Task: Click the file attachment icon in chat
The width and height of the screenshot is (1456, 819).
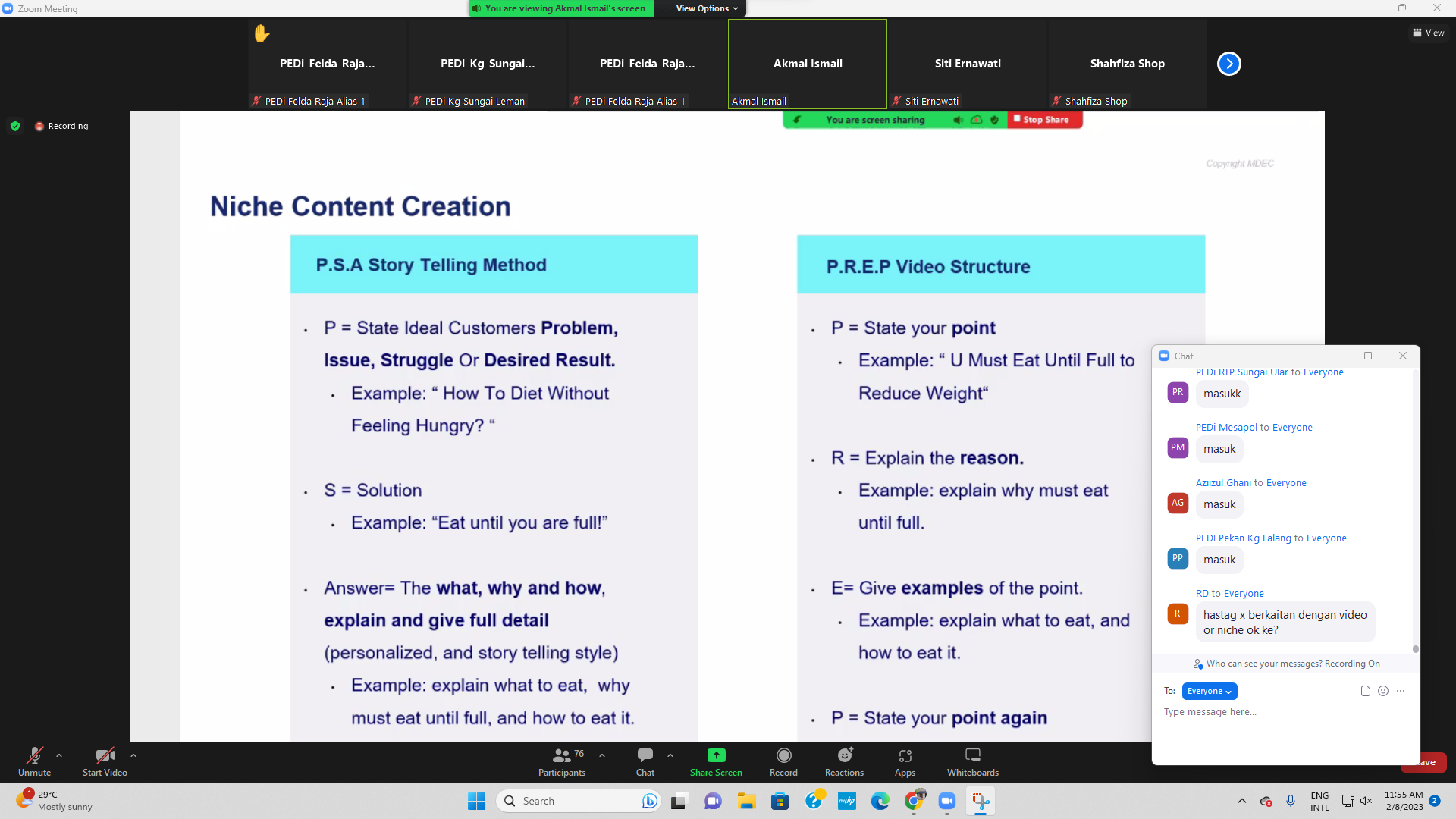Action: point(1365,691)
